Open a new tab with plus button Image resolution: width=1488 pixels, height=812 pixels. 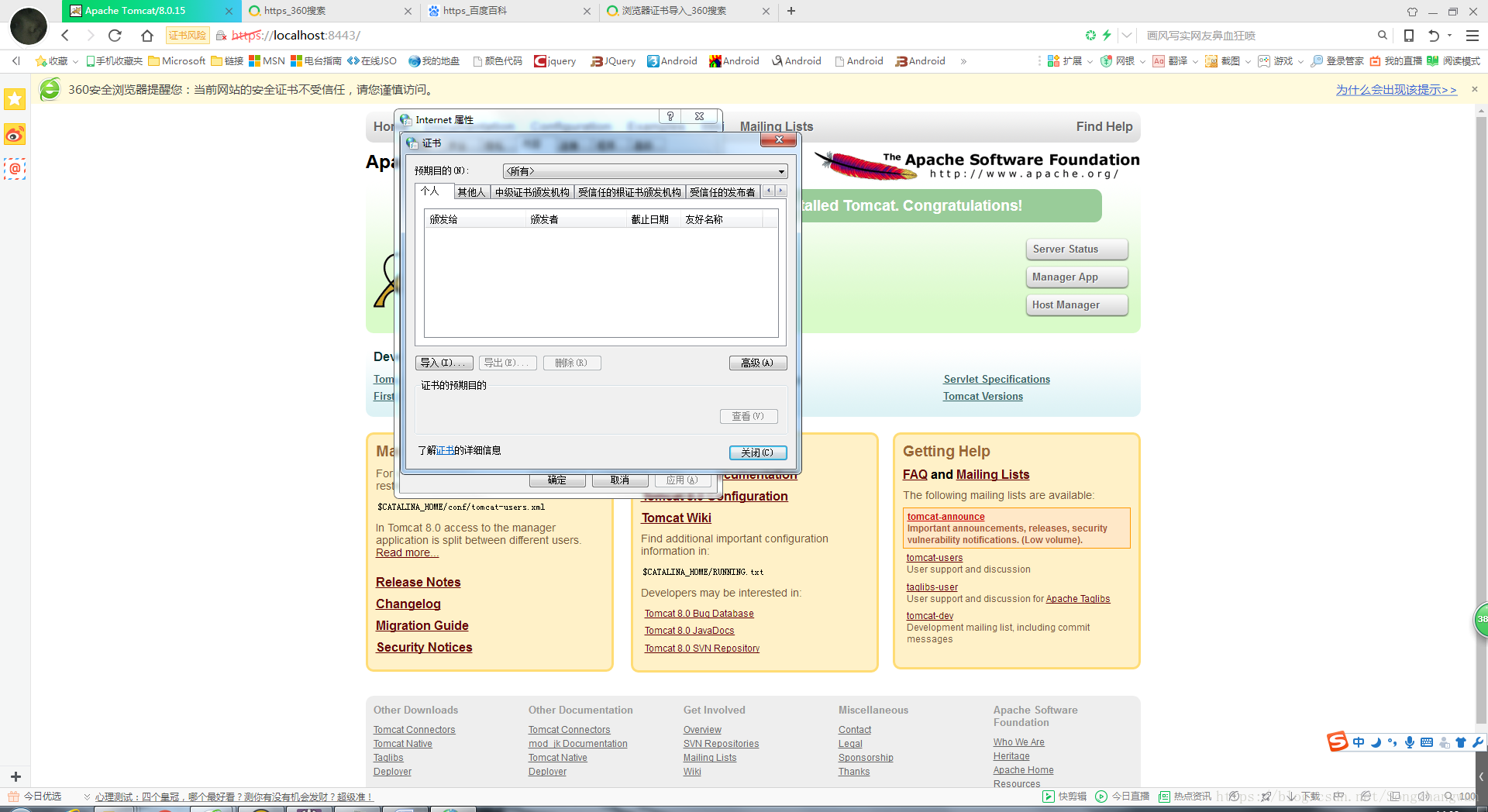[x=790, y=11]
